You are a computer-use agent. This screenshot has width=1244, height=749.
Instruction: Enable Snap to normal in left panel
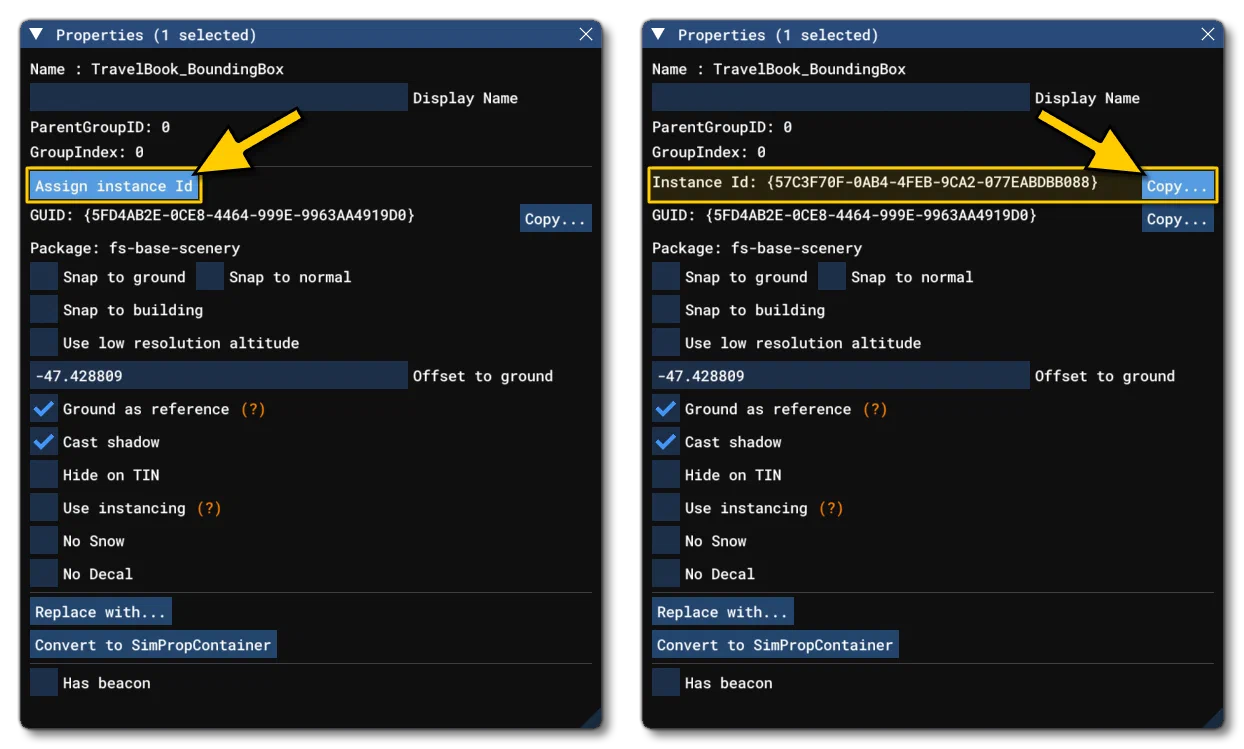click(x=210, y=277)
